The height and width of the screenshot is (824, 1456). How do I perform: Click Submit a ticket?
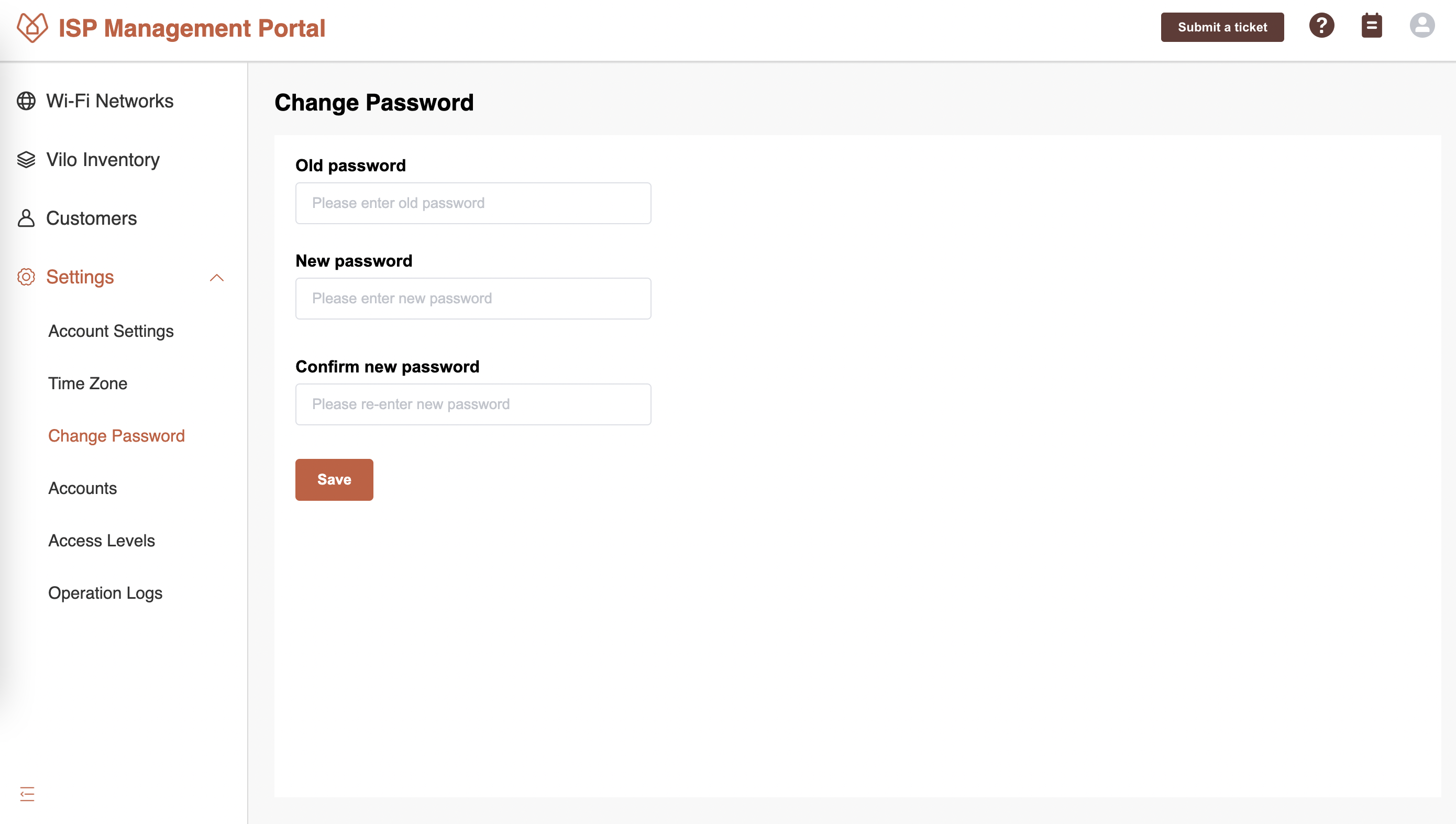point(1222,27)
